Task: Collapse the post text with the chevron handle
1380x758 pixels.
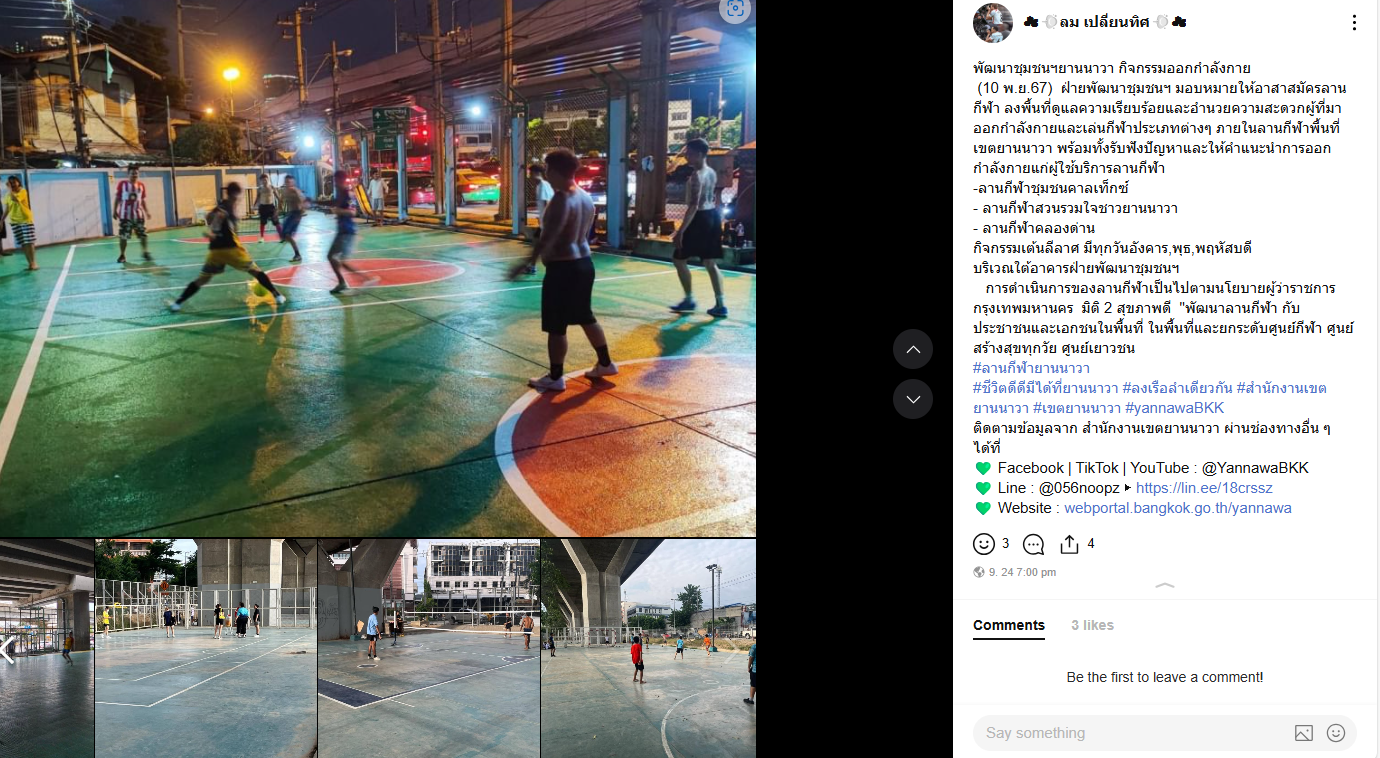Action: tap(1165, 585)
